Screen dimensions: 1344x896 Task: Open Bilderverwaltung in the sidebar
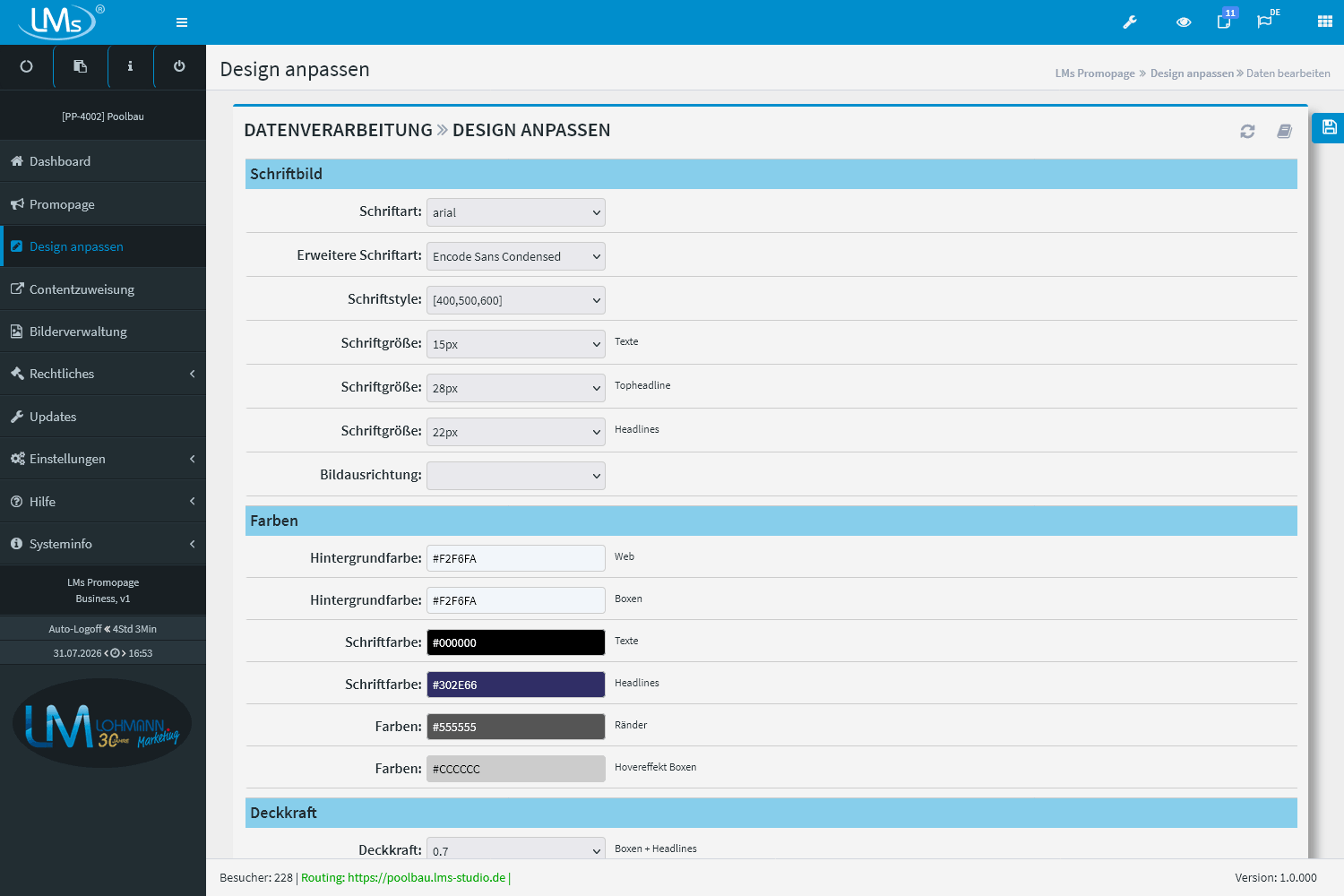(x=103, y=332)
